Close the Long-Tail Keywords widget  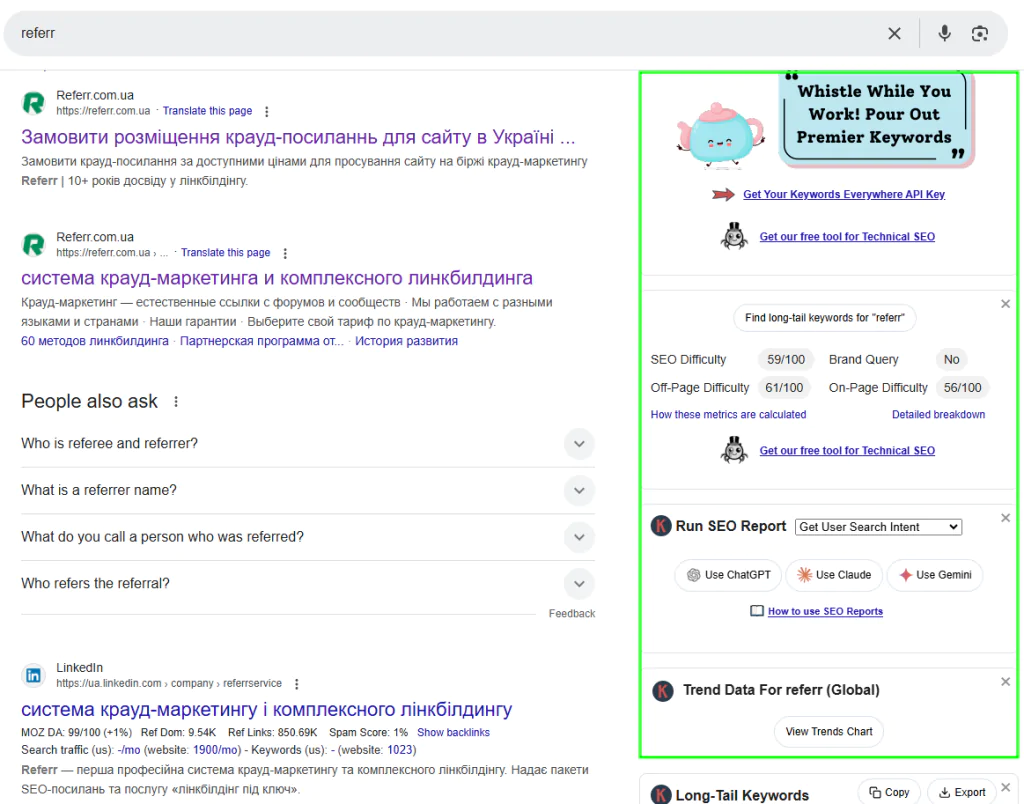tap(1006, 787)
